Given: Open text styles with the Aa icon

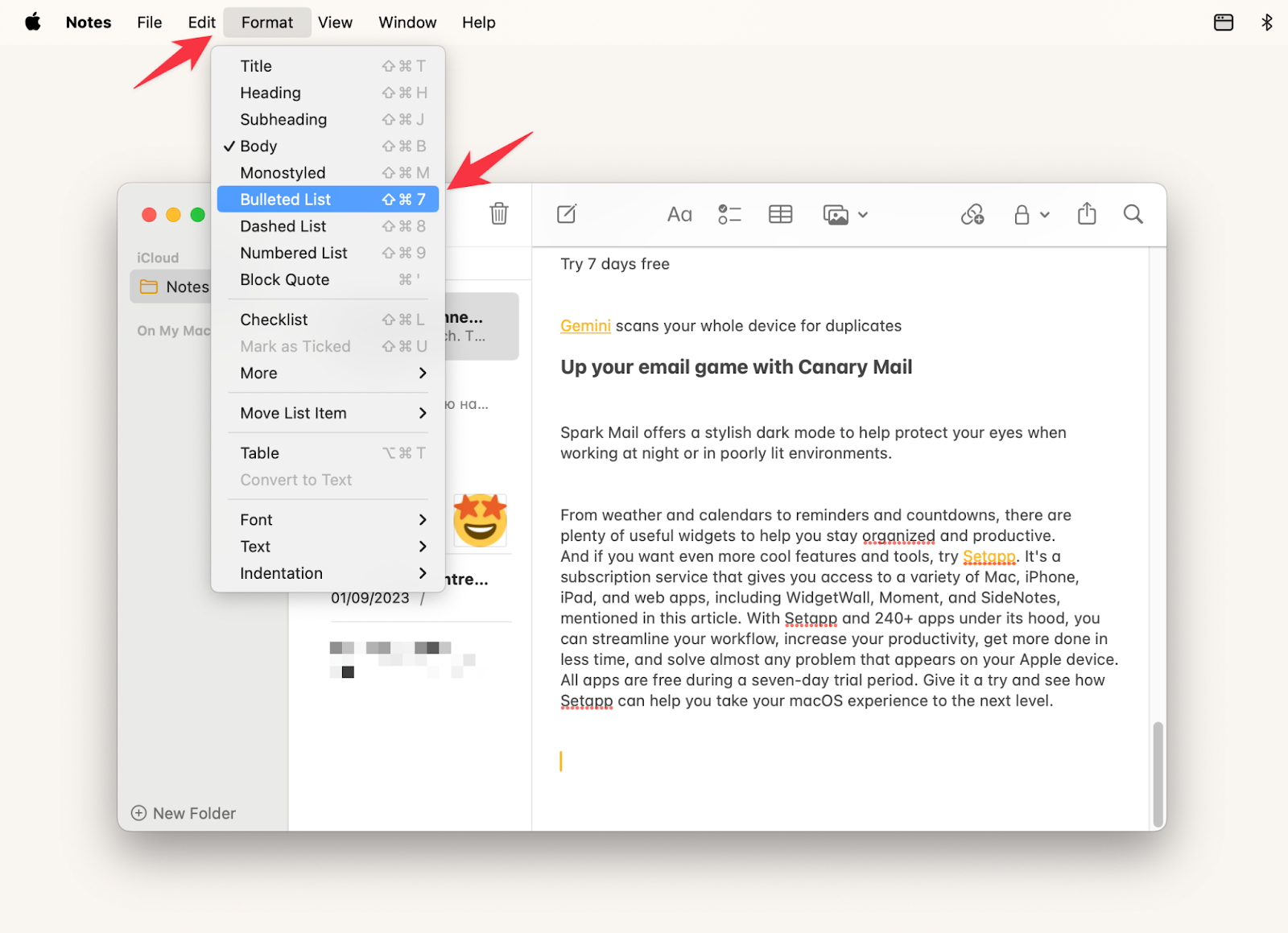Looking at the screenshot, I should [x=679, y=214].
